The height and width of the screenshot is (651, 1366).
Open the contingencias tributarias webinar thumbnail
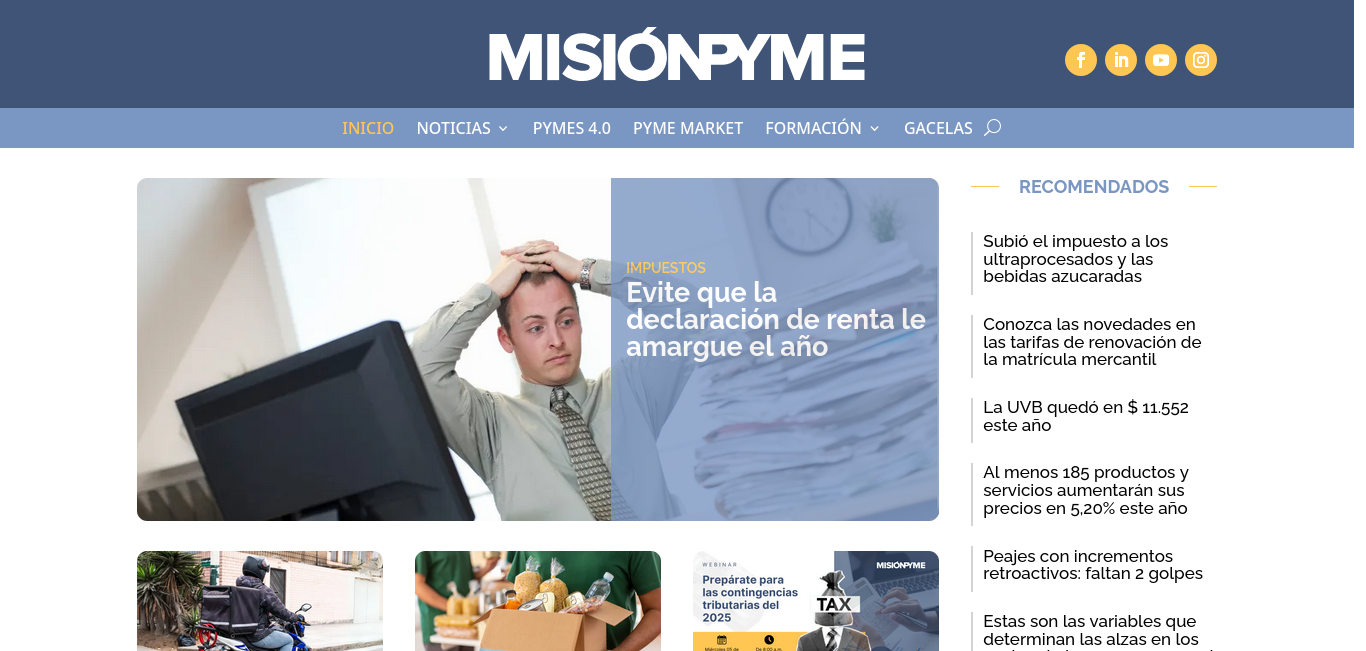pyautogui.click(x=816, y=601)
